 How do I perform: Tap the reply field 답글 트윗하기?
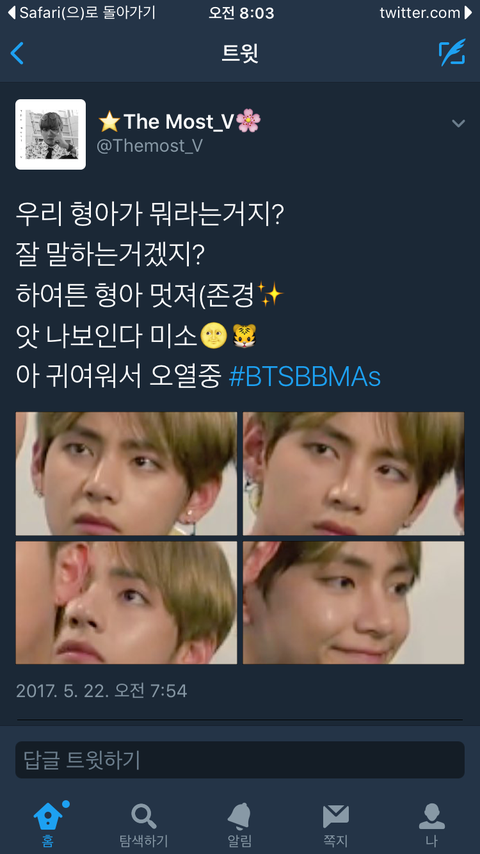tap(240, 760)
